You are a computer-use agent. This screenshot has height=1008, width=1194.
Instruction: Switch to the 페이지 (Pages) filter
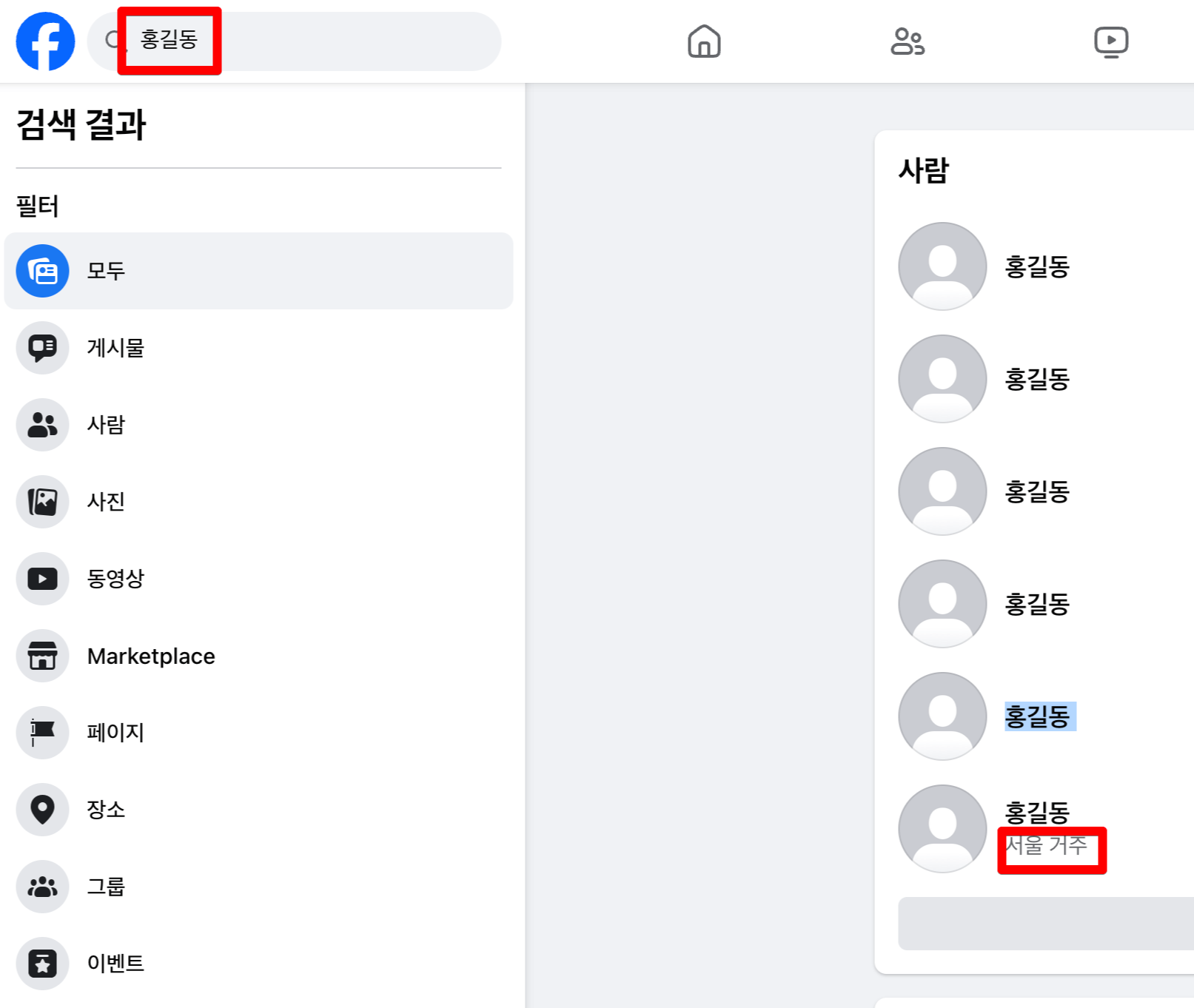tap(42, 733)
